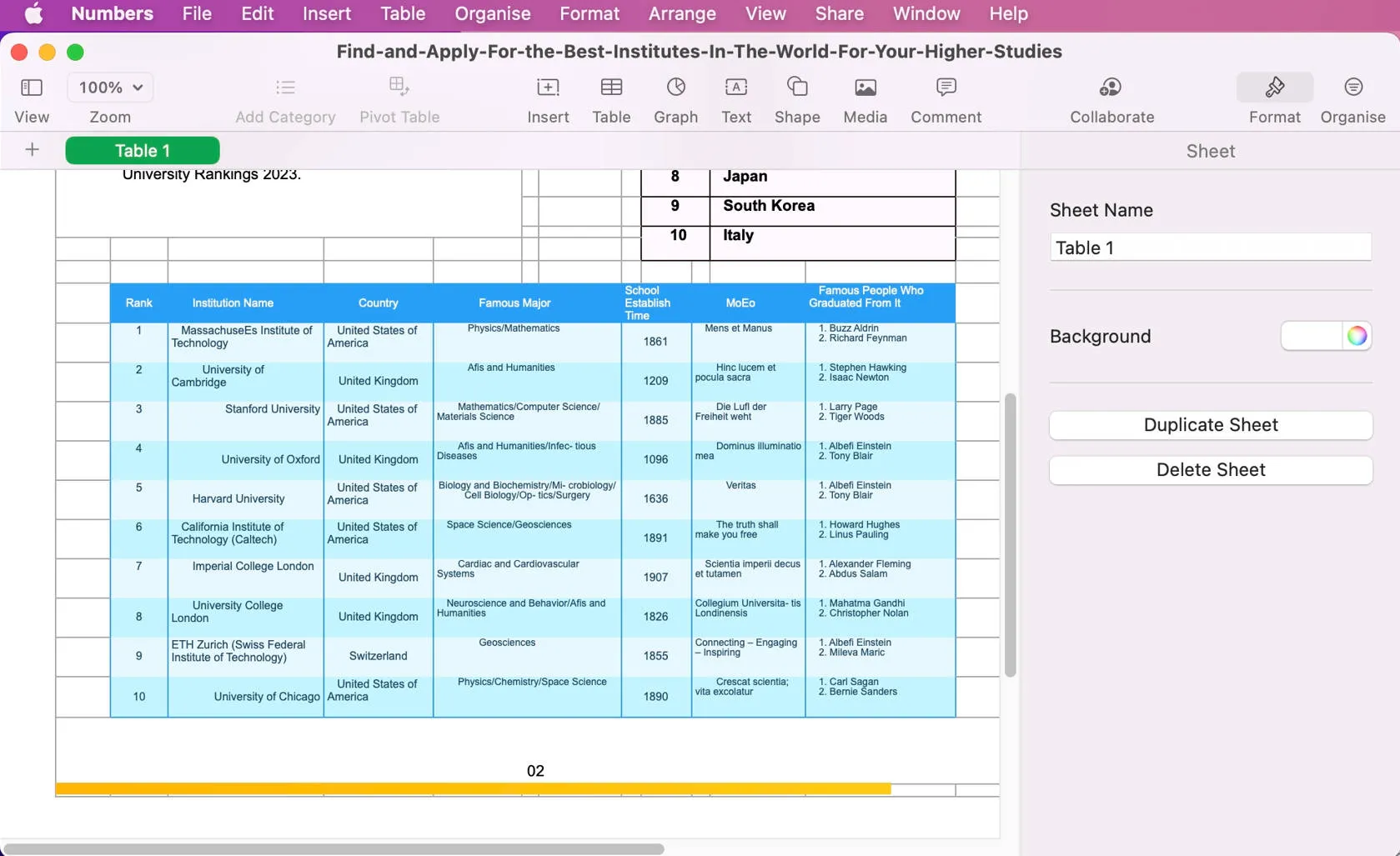Click the Table toolbar icon
This screenshot has height=856, width=1400.
click(x=611, y=88)
